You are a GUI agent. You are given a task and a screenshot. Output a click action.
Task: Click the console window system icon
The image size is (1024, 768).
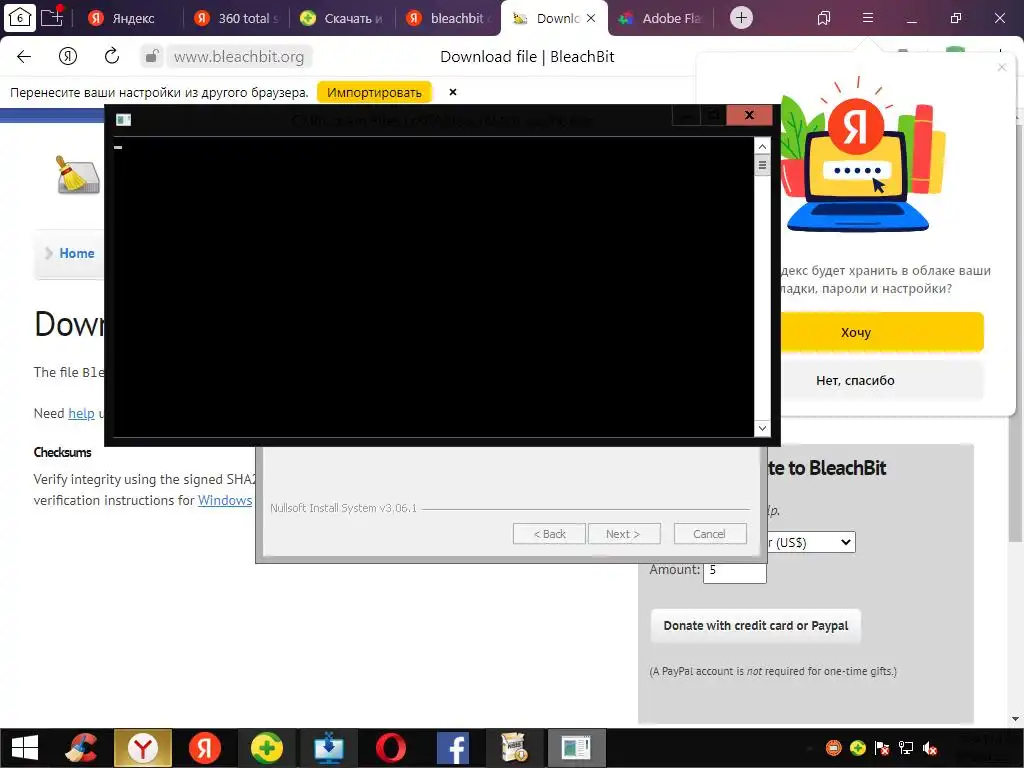(x=123, y=120)
